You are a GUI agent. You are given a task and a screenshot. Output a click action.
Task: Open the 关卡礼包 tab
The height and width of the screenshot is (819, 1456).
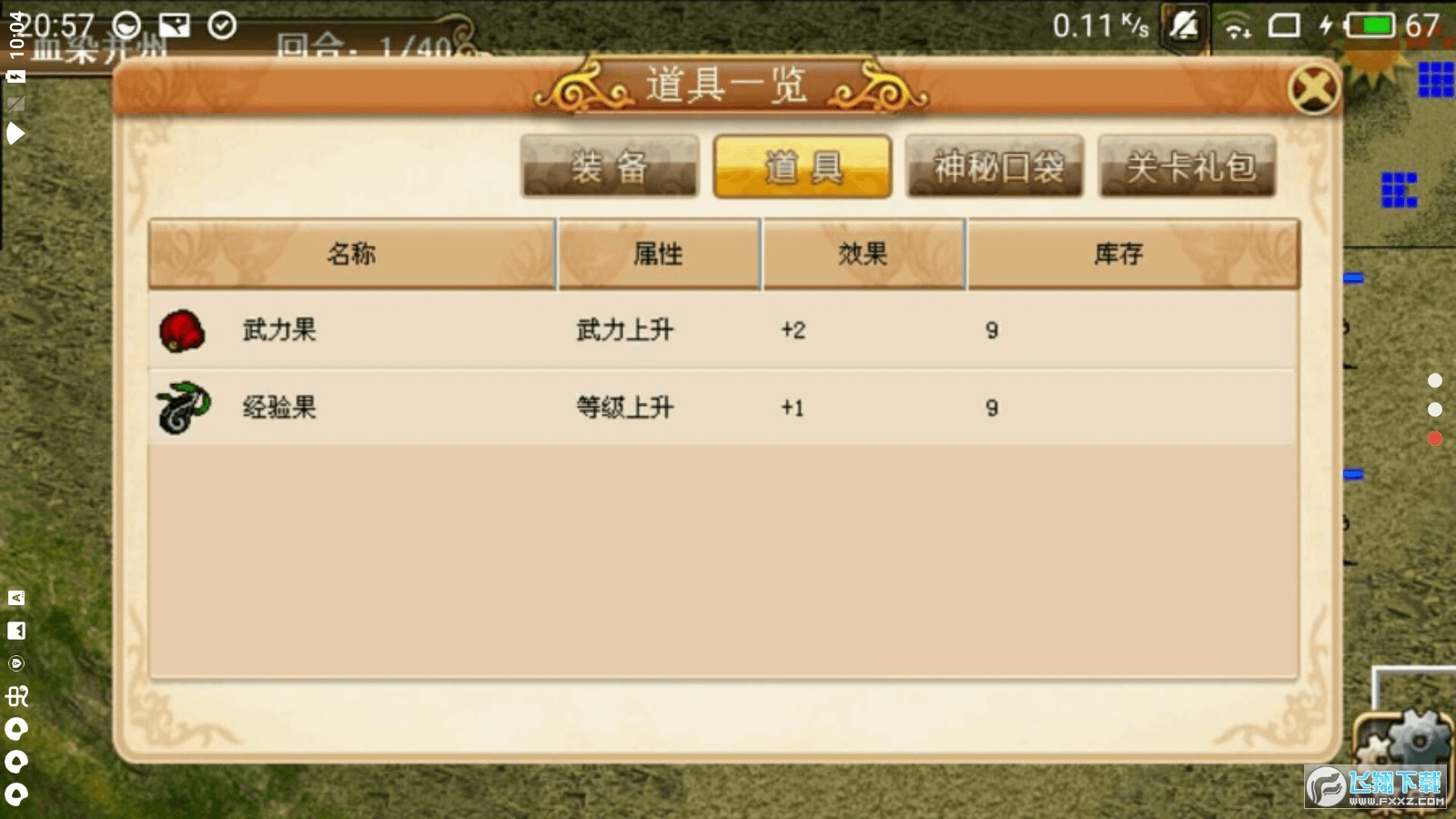point(1188,167)
